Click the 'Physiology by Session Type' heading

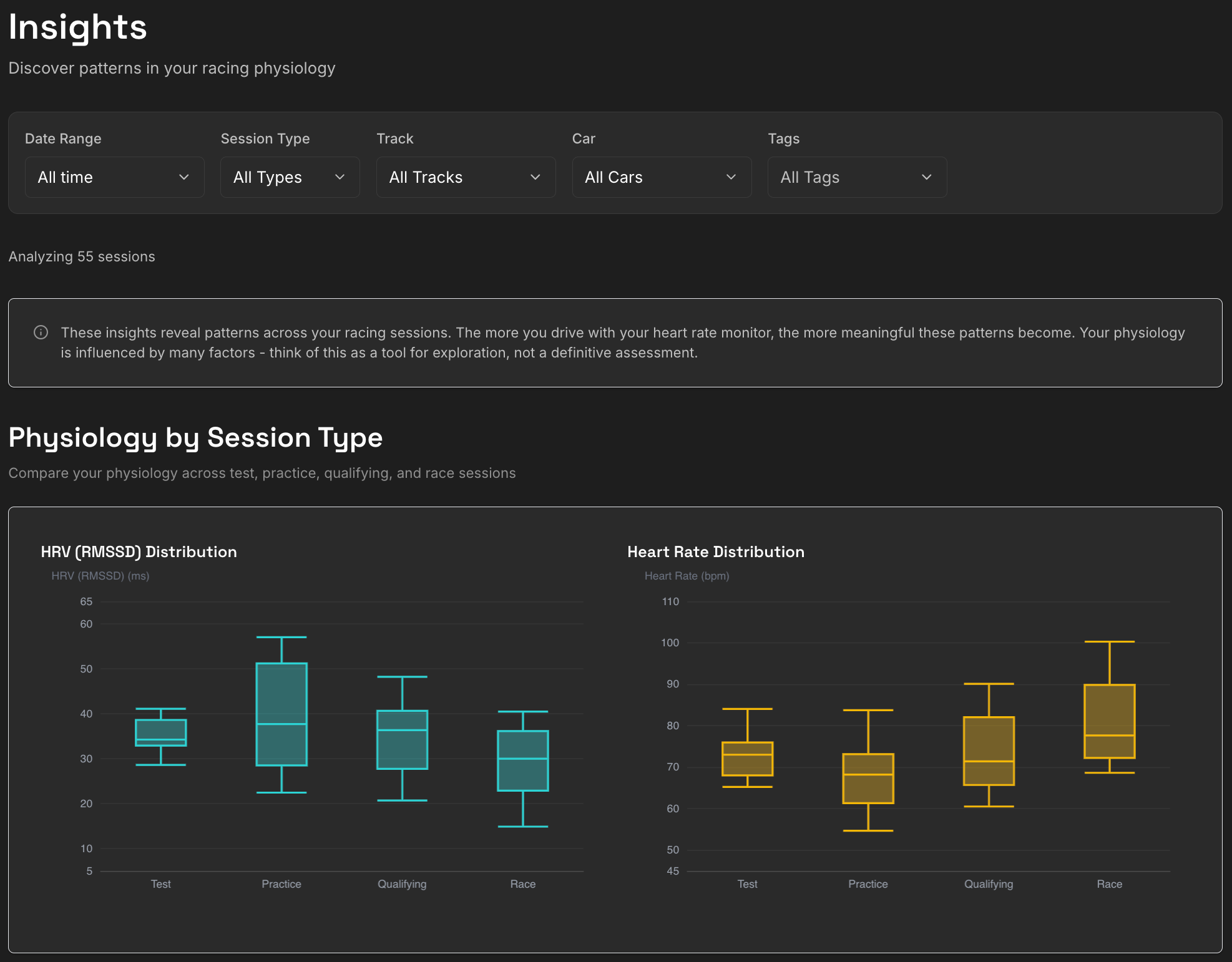coord(195,438)
